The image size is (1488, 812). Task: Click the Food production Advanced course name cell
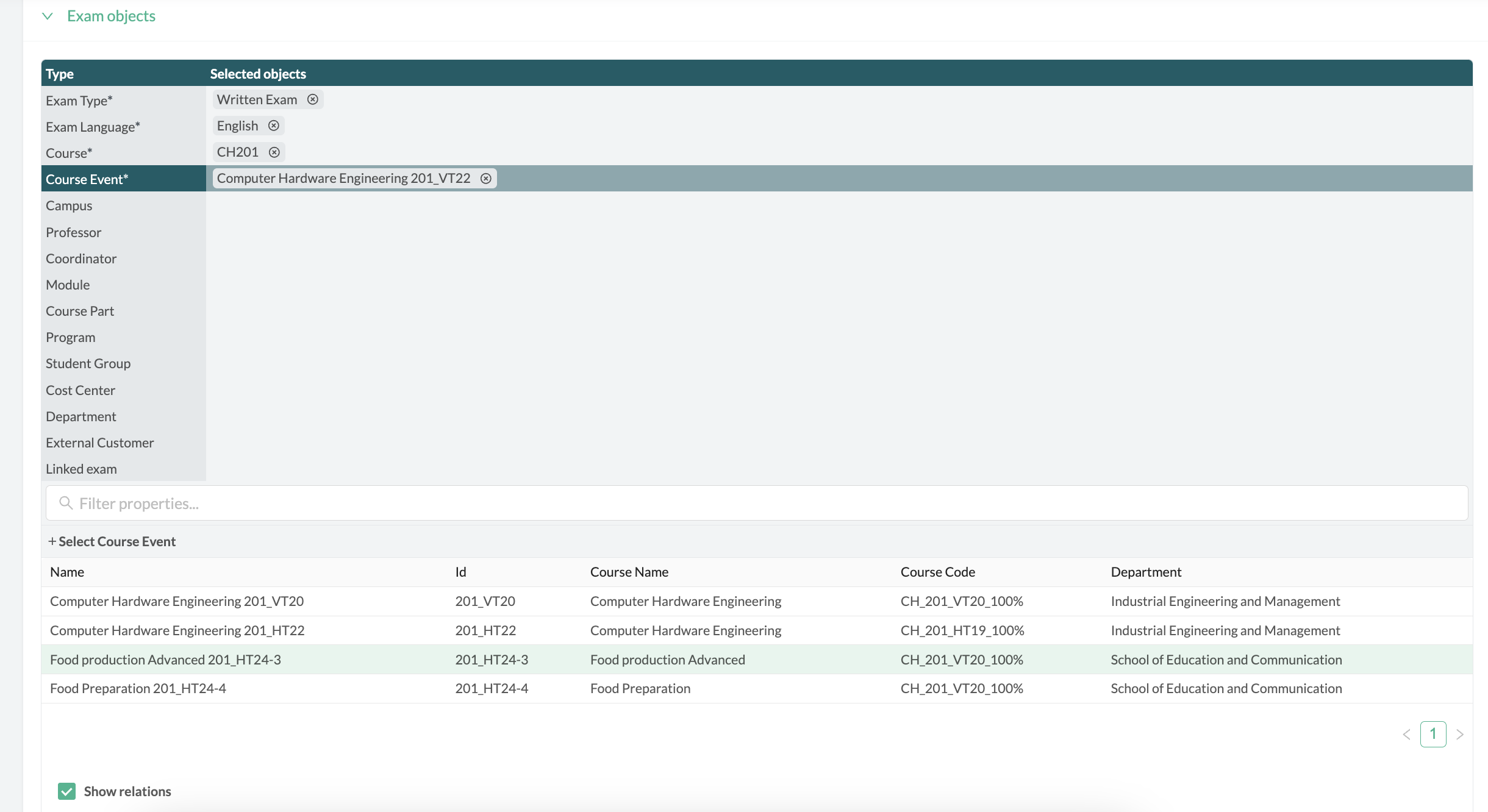668,660
